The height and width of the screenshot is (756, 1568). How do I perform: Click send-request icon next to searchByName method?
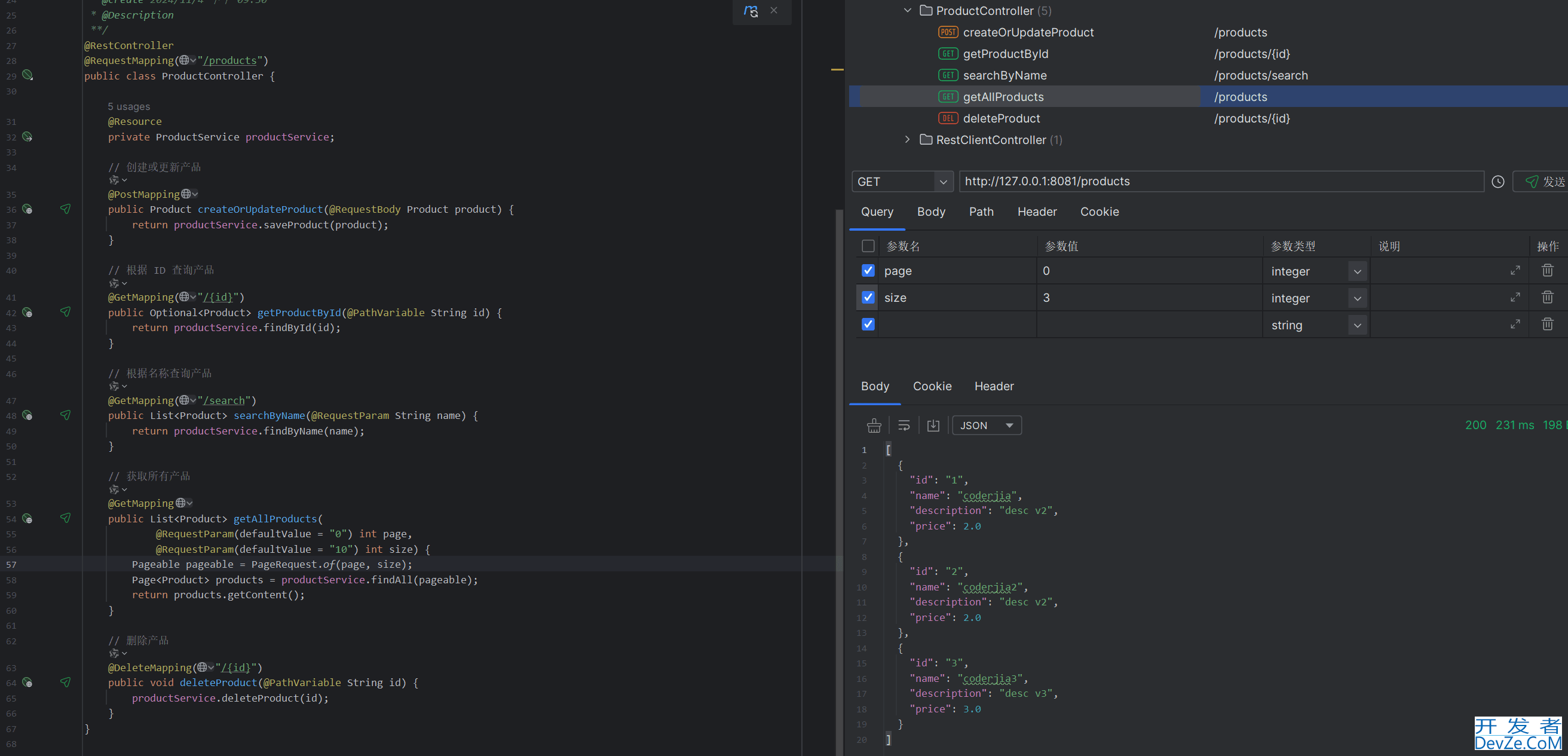pos(65,415)
